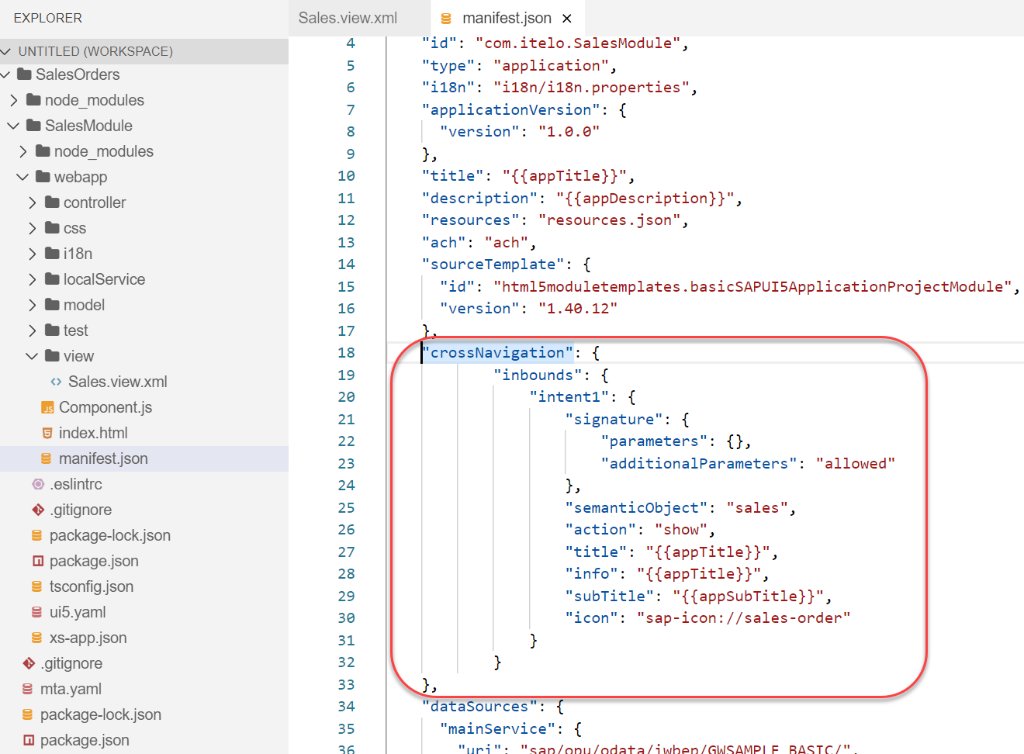Click the webapp folder icon

tap(43, 176)
